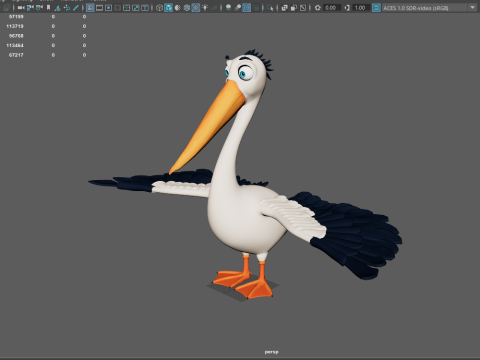This screenshot has height=360, width=480.
Task: Toggle the Lock Camera icon
Action: click(30, 7)
